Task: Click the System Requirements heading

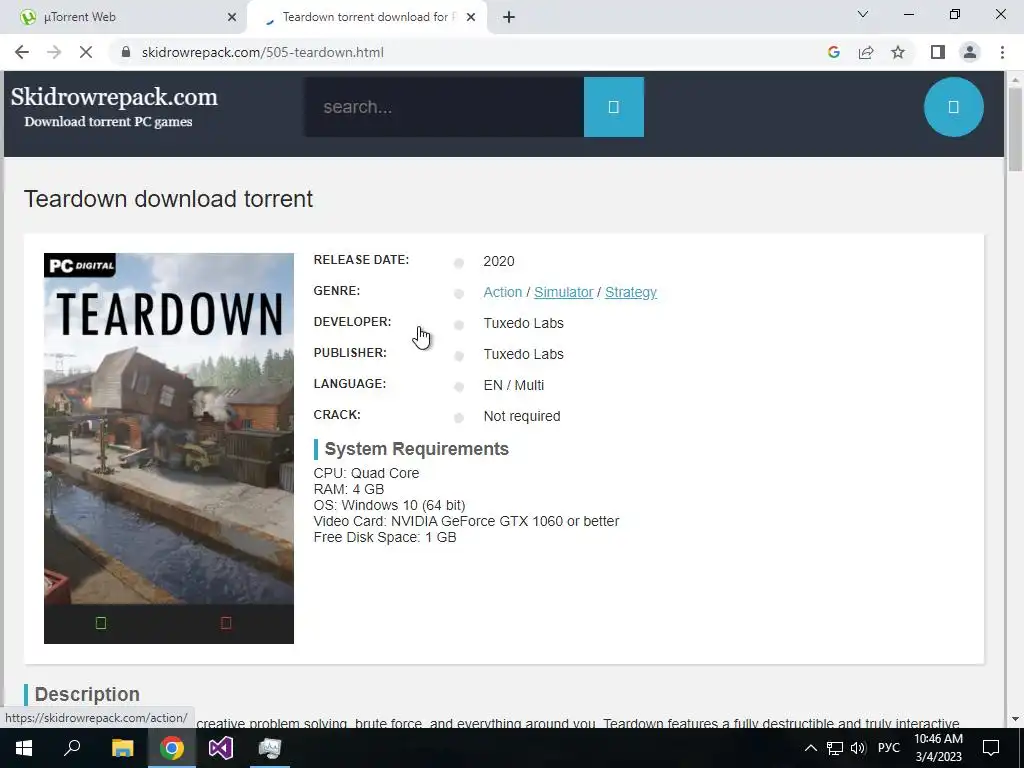Action: click(x=416, y=449)
